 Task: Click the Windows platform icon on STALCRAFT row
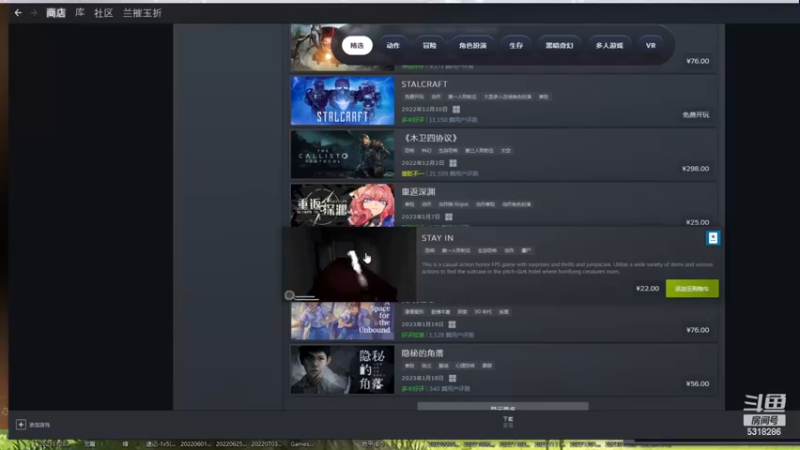tap(456, 109)
